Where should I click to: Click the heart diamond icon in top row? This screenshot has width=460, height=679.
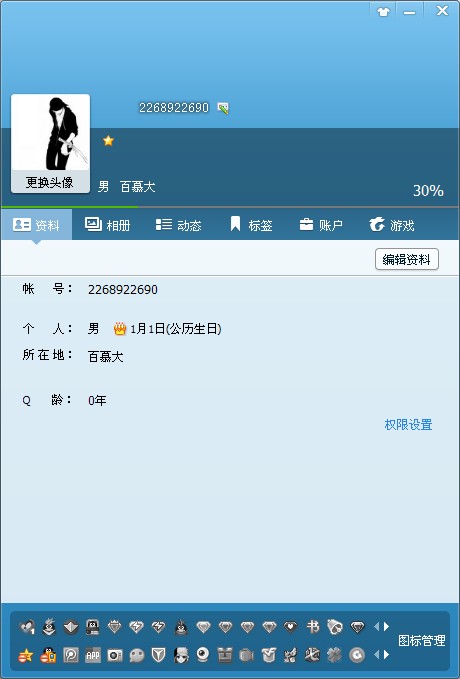(x=291, y=626)
